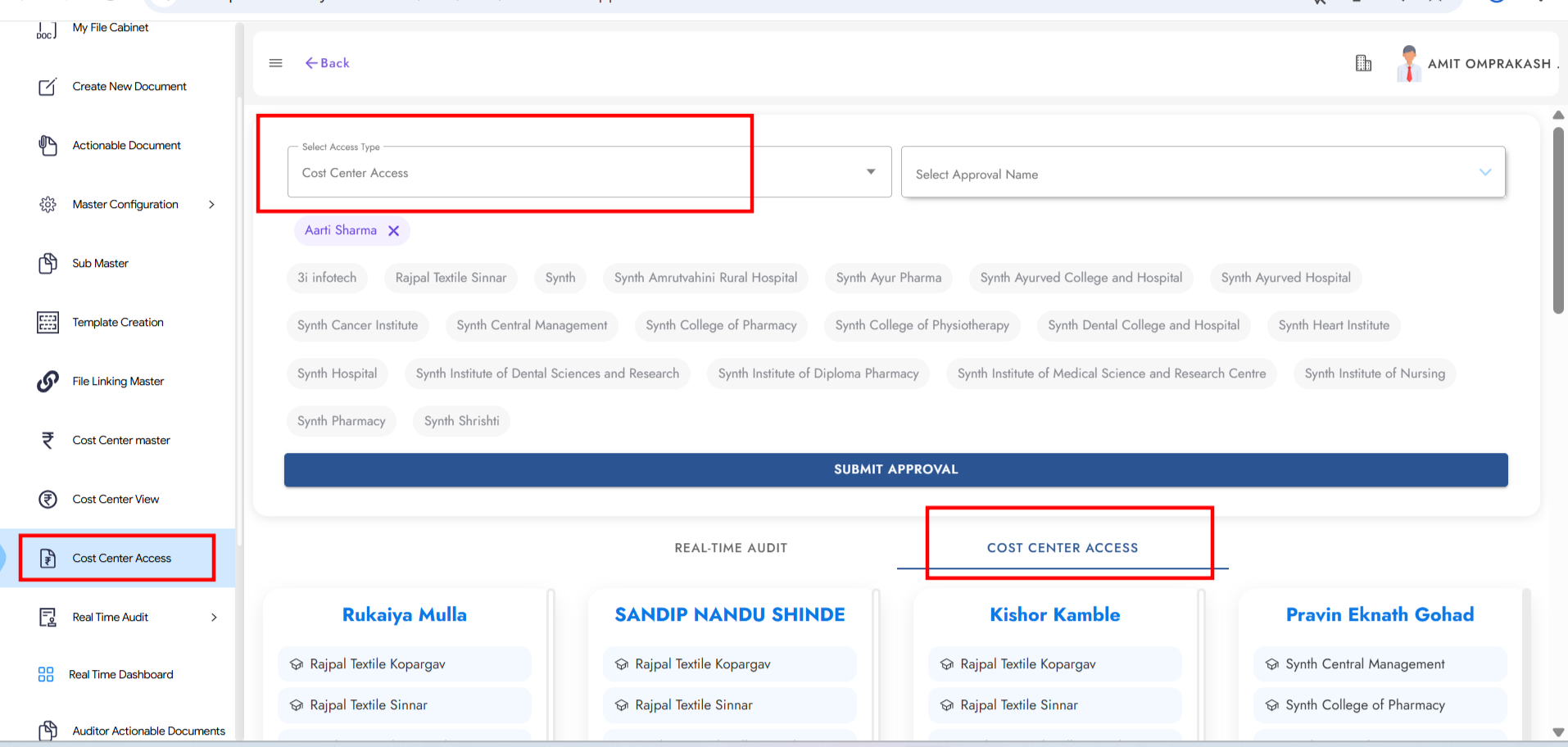Screen dimensions: 1568x747
Task: Select the Cost Center master rupee icon
Action: [48, 440]
